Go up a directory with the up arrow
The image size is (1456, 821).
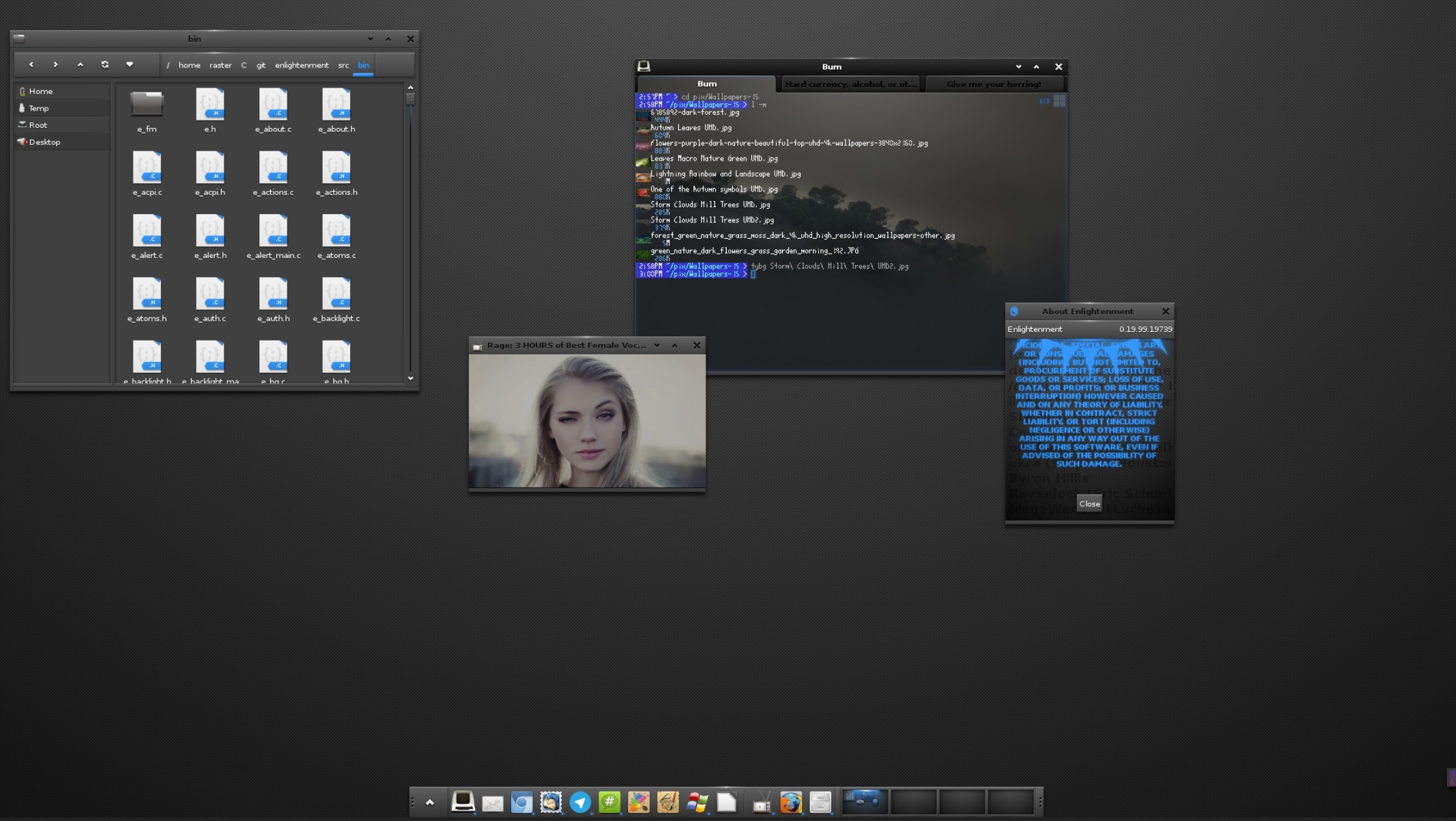80,64
